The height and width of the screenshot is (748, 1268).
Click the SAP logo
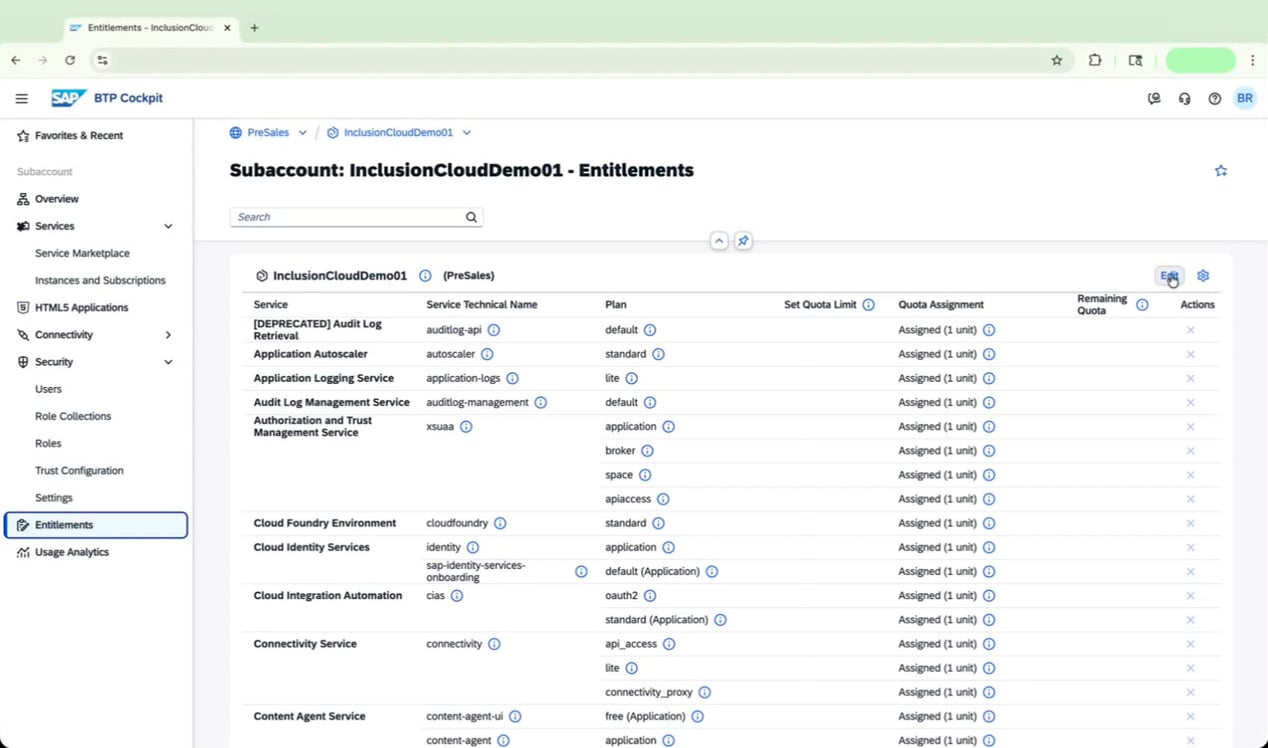tap(69, 98)
